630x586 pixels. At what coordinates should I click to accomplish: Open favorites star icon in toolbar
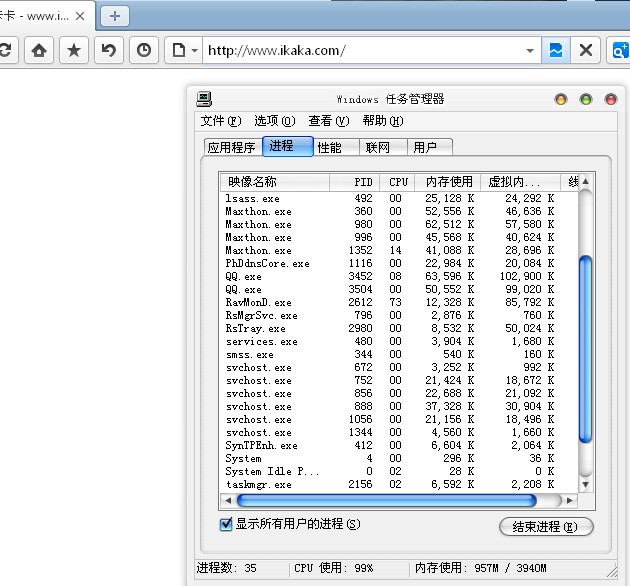pos(74,50)
